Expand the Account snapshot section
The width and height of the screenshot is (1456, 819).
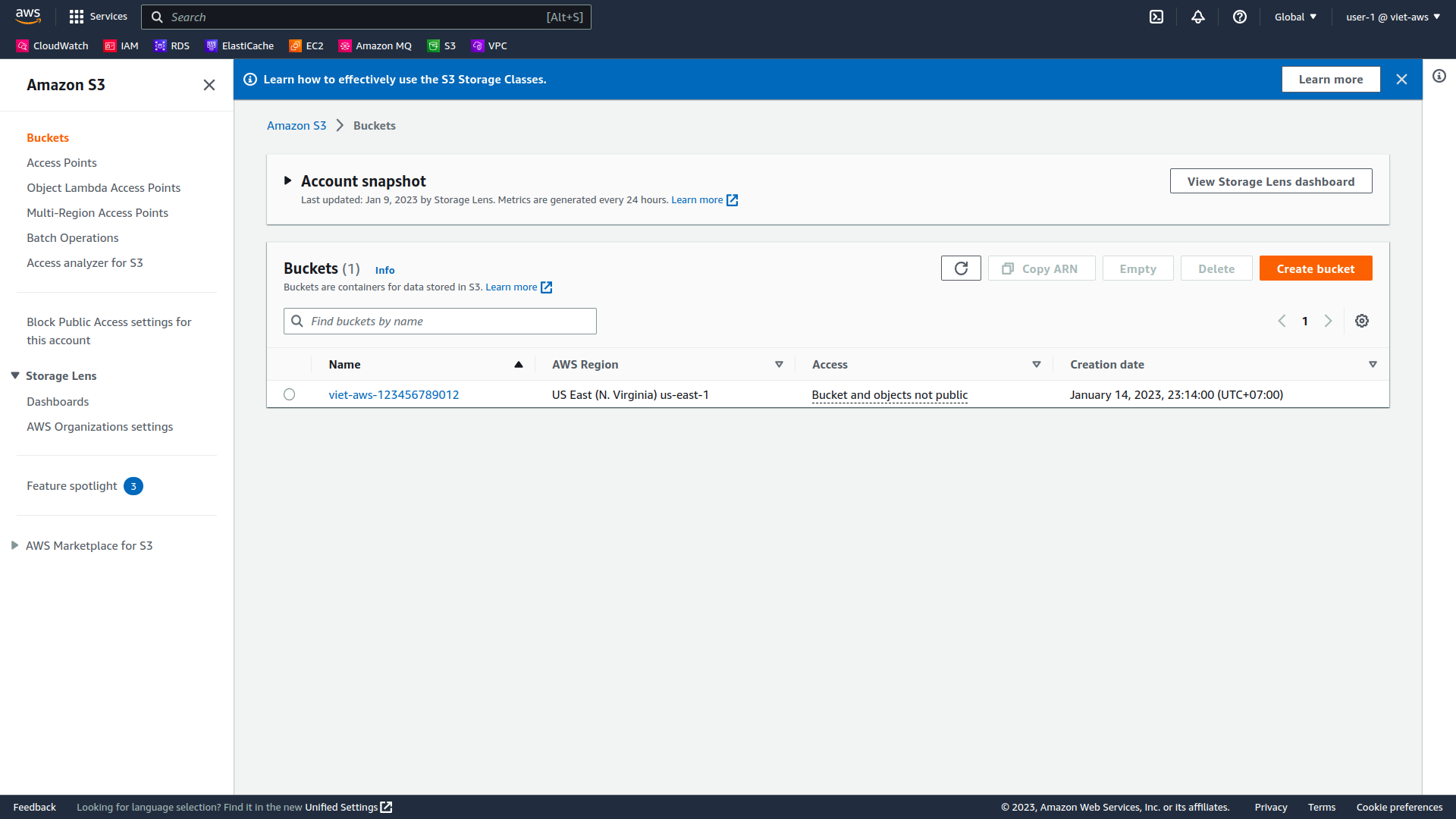pos(287,180)
